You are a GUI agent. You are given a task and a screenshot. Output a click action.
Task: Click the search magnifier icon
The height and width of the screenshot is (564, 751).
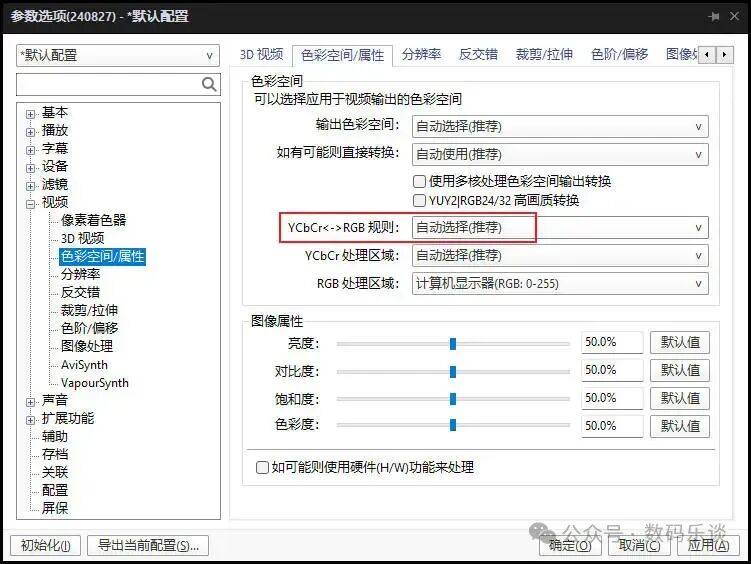click(x=209, y=85)
